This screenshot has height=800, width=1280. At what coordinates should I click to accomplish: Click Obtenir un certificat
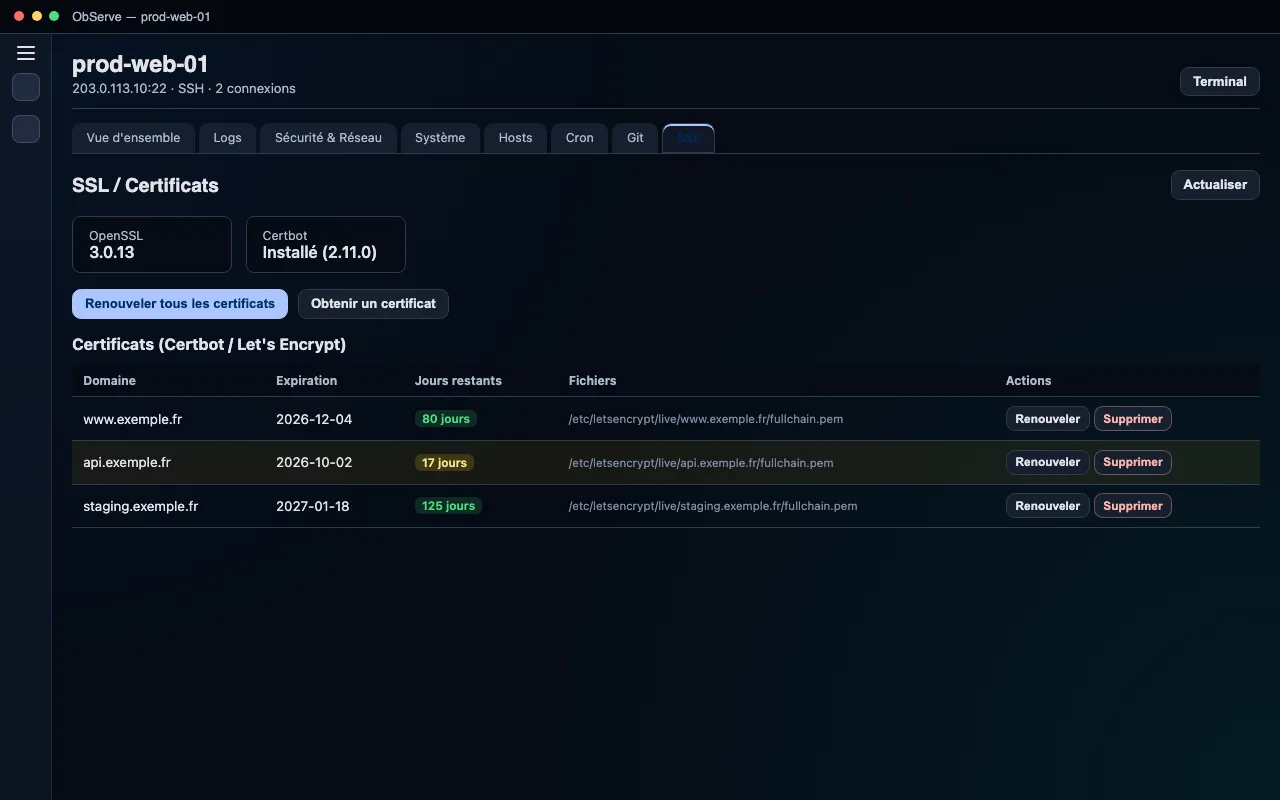point(373,304)
